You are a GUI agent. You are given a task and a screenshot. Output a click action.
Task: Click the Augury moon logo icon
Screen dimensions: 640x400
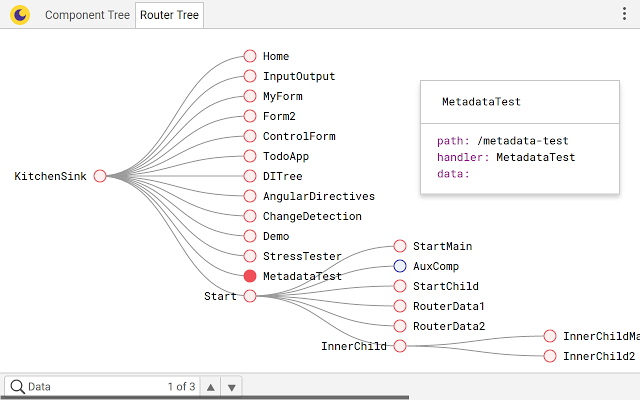click(x=19, y=15)
